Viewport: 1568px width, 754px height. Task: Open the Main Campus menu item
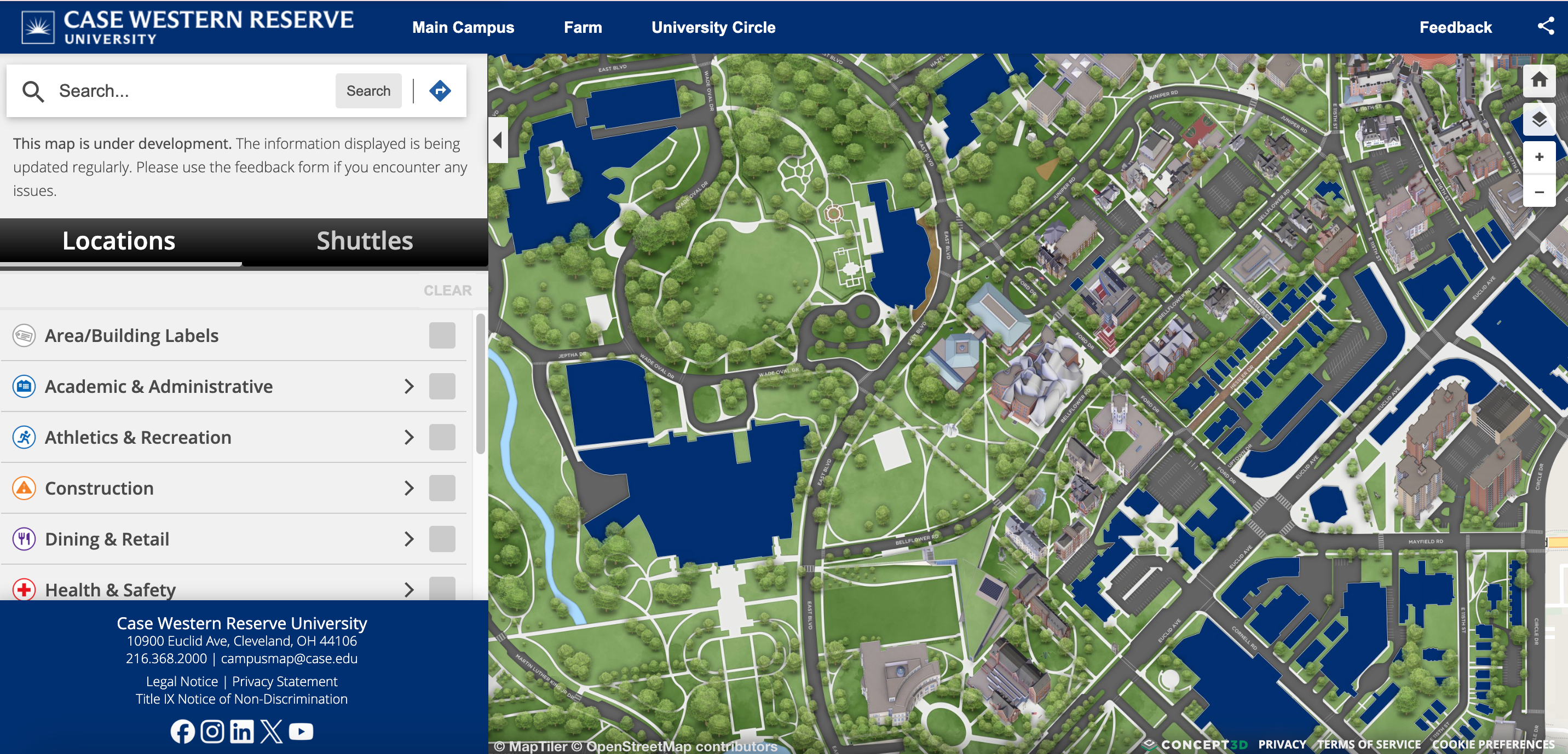[463, 27]
